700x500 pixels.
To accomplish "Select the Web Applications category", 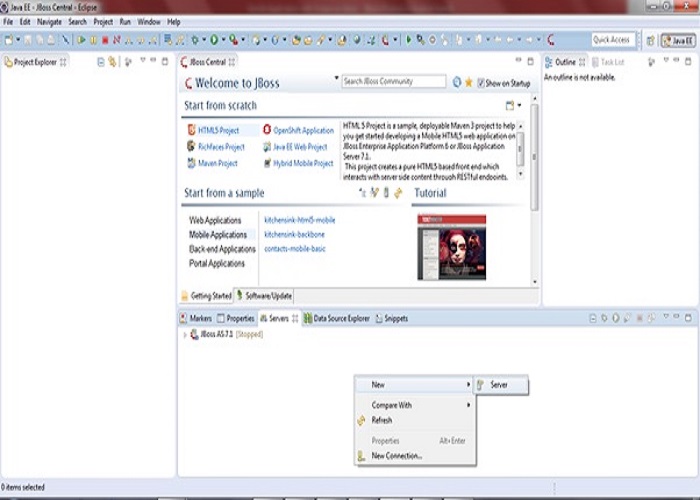I will coord(215,220).
